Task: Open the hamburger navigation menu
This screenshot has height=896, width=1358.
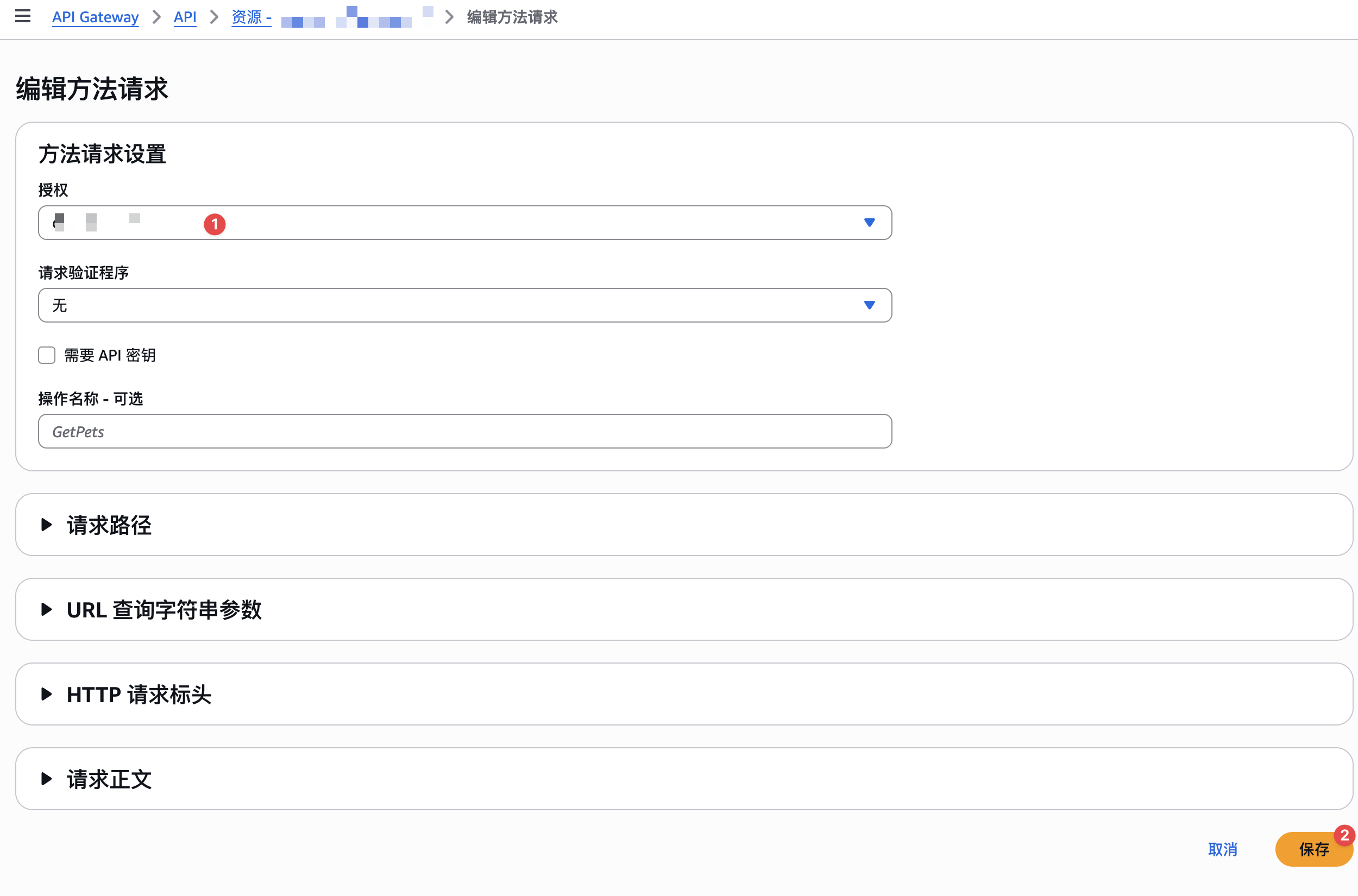Action: 23,16
